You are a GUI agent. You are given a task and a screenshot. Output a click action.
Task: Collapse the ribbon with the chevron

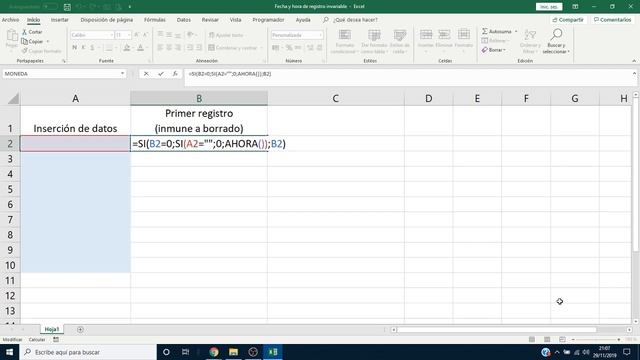point(634,61)
